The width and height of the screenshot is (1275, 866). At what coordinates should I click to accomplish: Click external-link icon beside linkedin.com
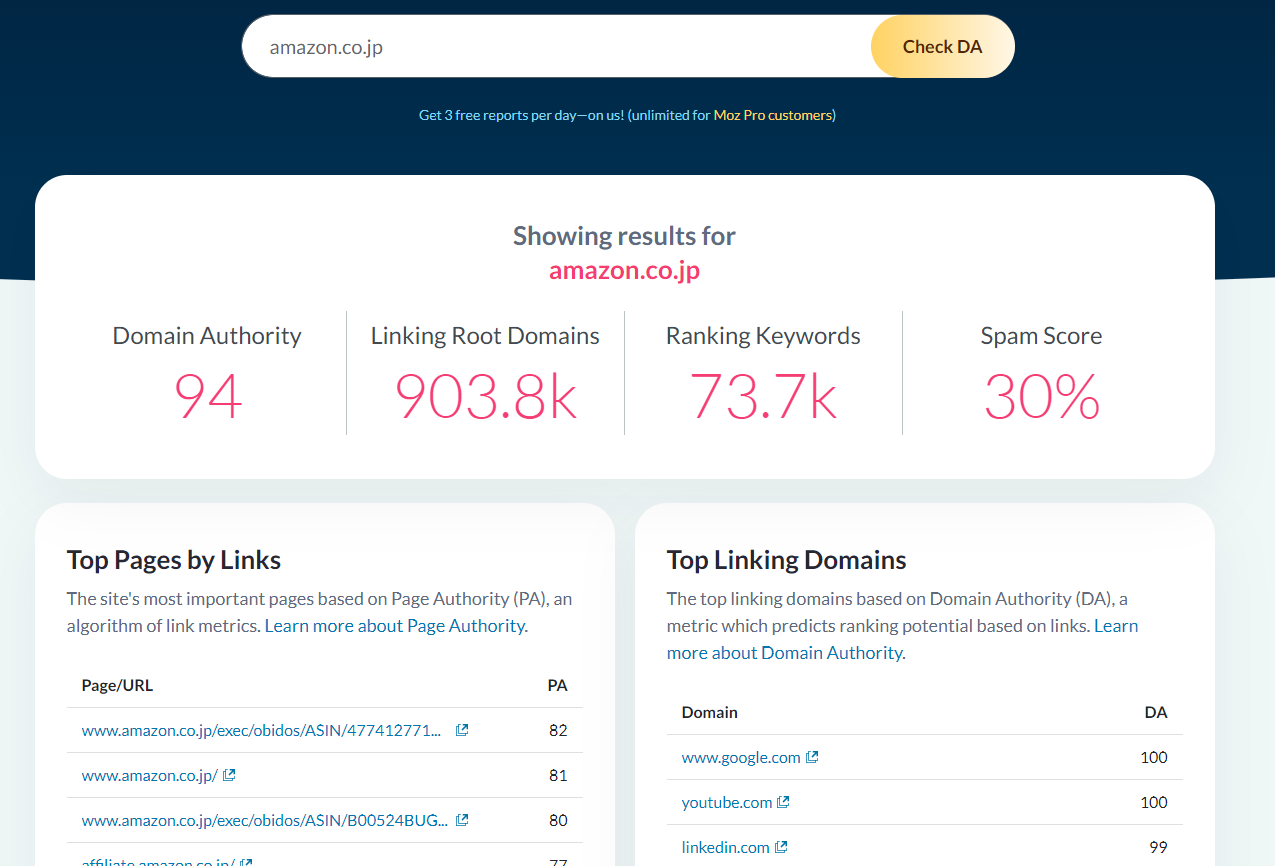pos(781,847)
